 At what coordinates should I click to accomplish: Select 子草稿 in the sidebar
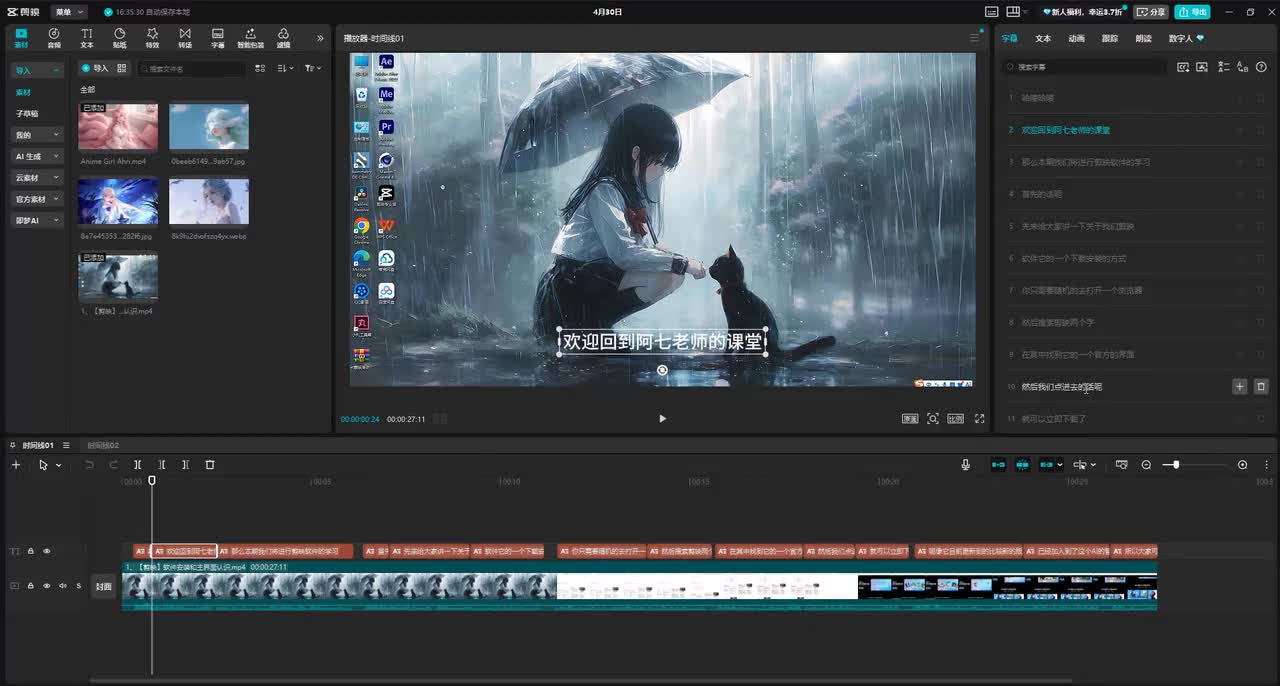27,113
